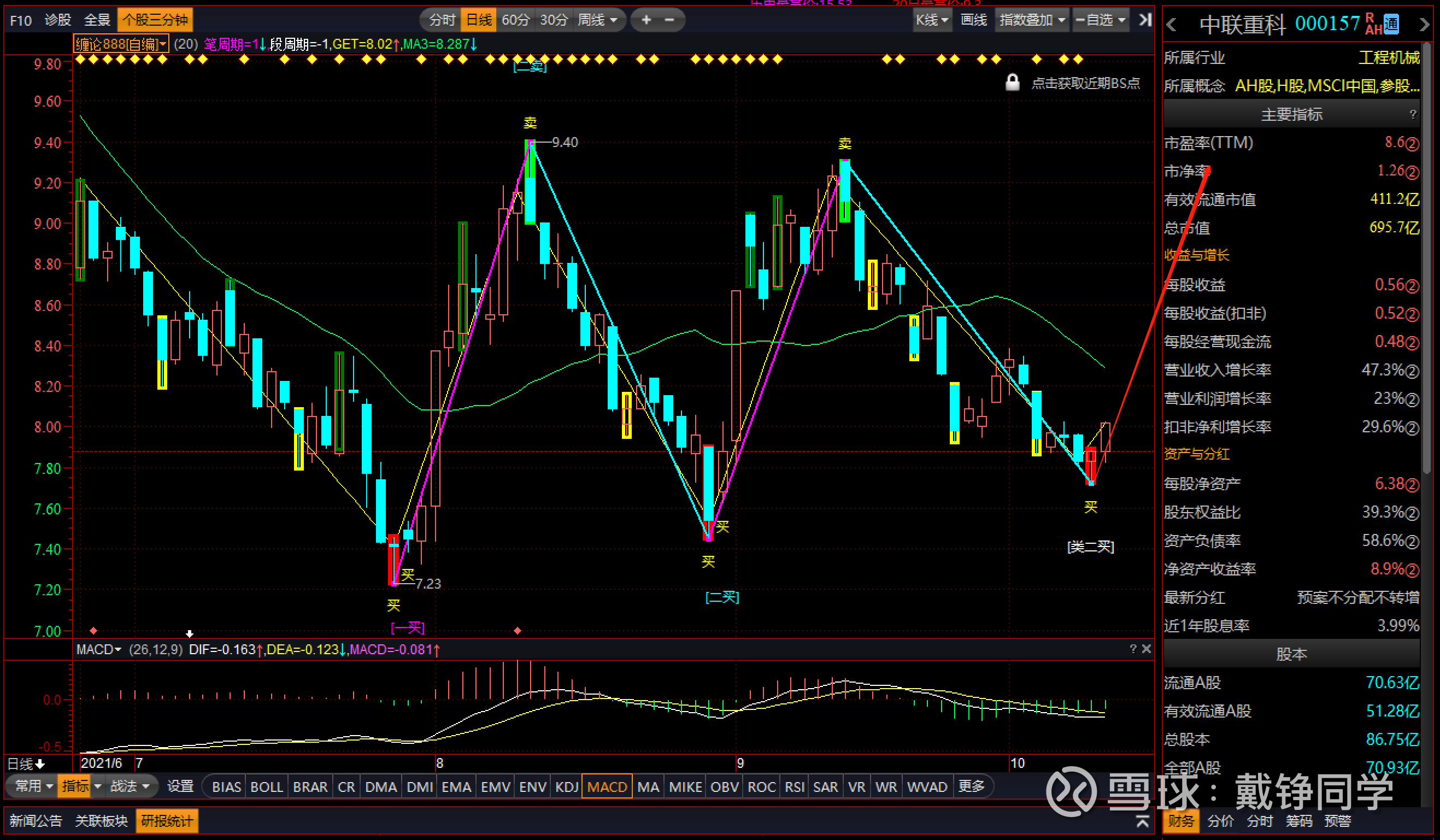Open the F10 tab
The width and height of the screenshot is (1440, 840).
click(x=21, y=21)
